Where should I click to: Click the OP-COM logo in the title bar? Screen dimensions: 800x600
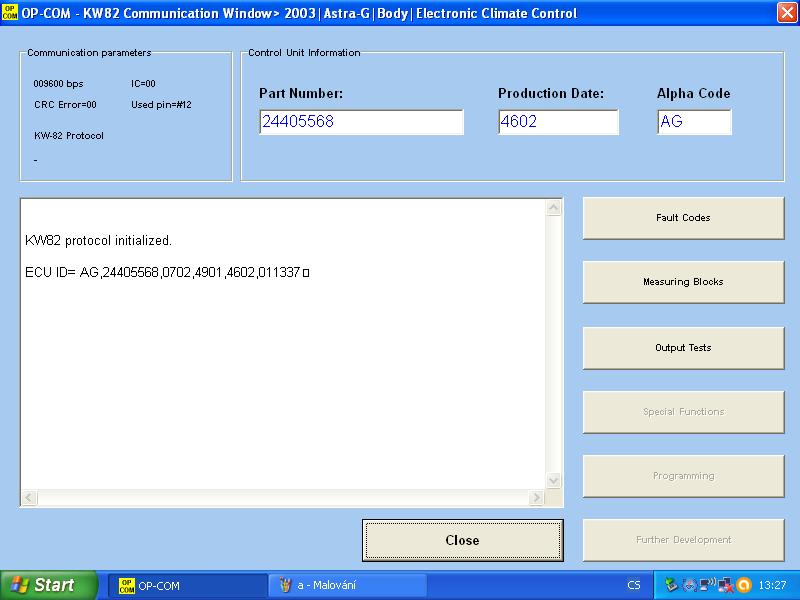[10, 13]
